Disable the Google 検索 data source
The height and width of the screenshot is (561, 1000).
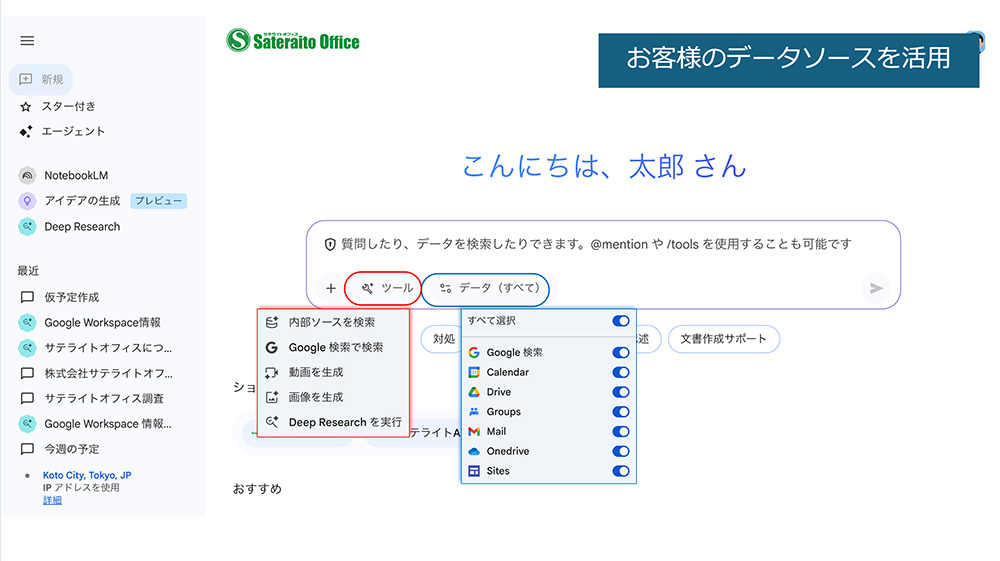(620, 353)
